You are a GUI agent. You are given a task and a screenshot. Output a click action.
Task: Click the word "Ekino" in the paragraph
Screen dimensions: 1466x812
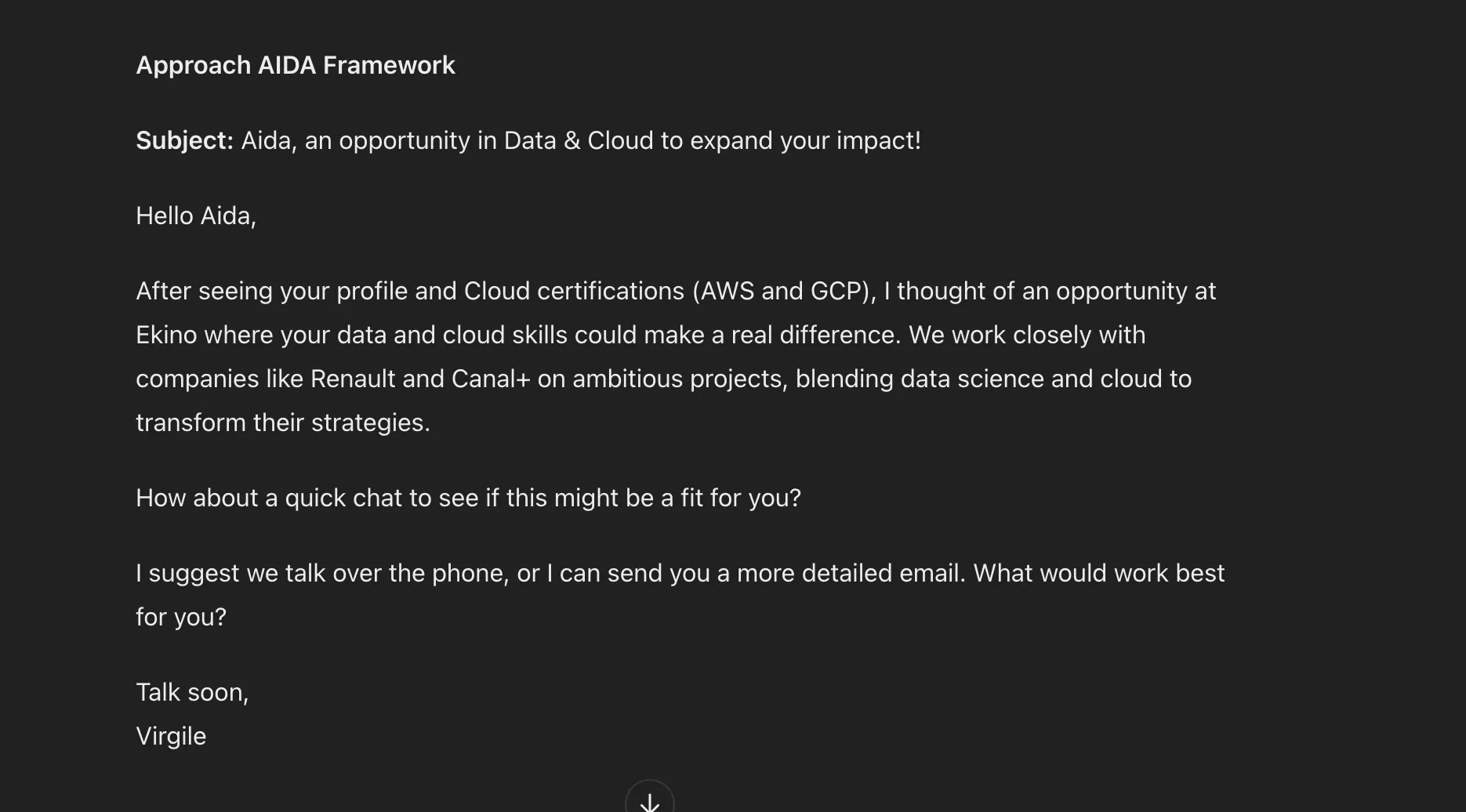166,335
